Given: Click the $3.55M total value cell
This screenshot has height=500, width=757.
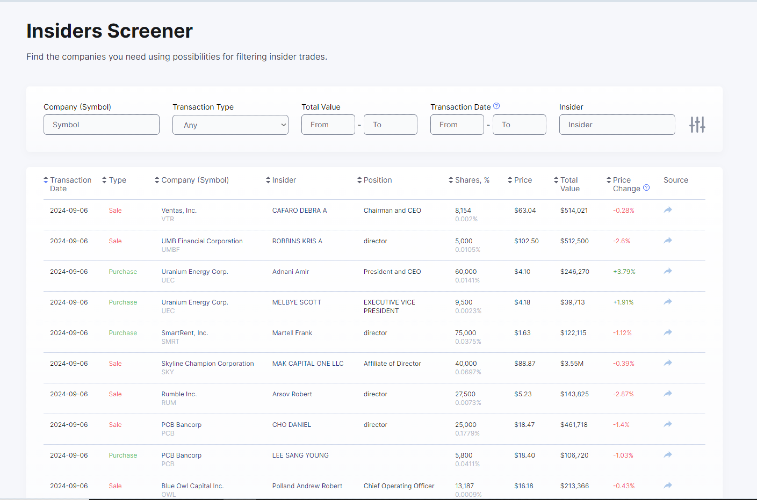Looking at the screenshot, I should click(572, 363).
